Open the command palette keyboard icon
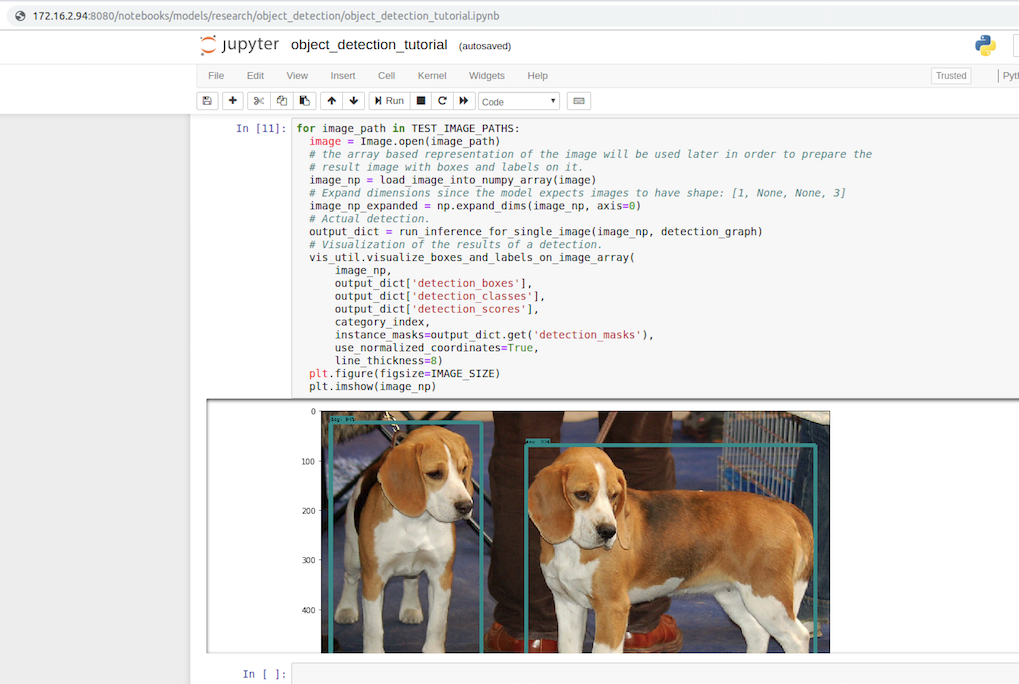This screenshot has height=684, width=1019. 578,100
